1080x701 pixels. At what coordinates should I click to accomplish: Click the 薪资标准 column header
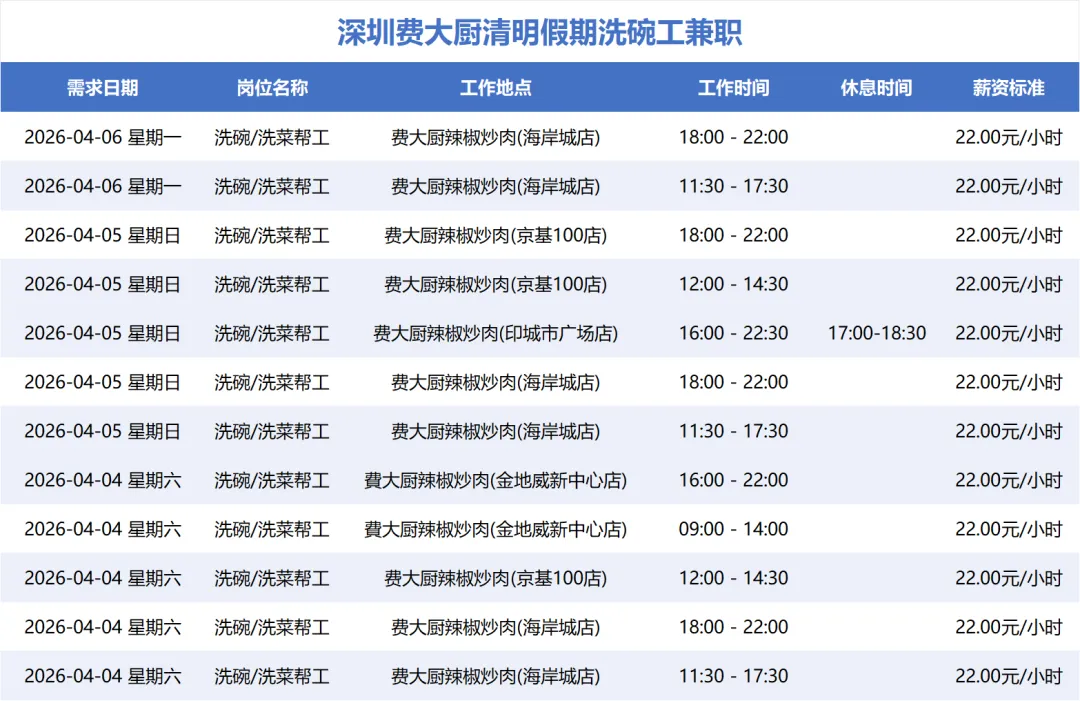pos(1008,87)
